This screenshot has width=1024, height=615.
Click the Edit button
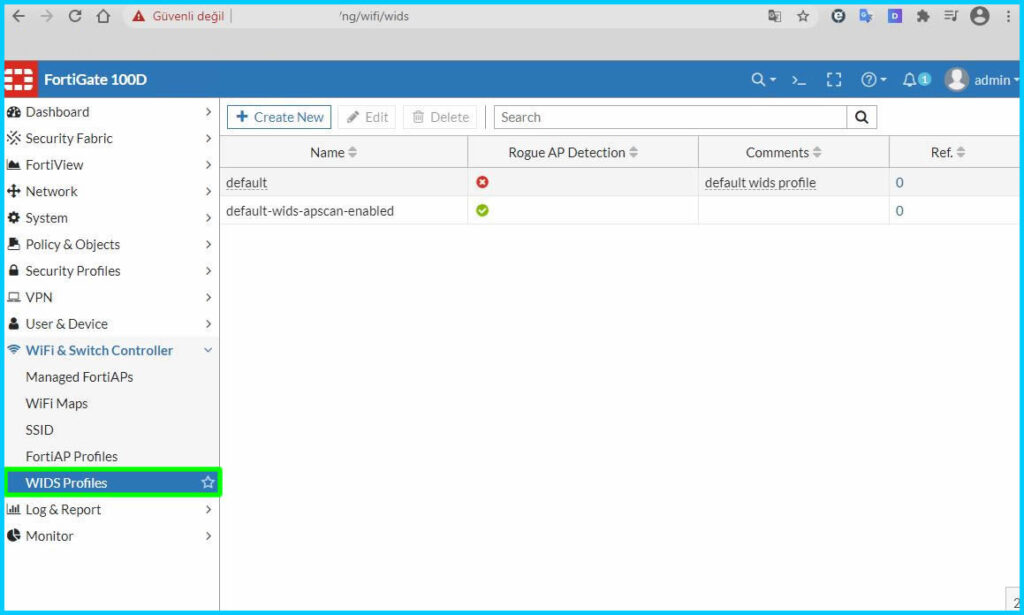click(x=367, y=117)
